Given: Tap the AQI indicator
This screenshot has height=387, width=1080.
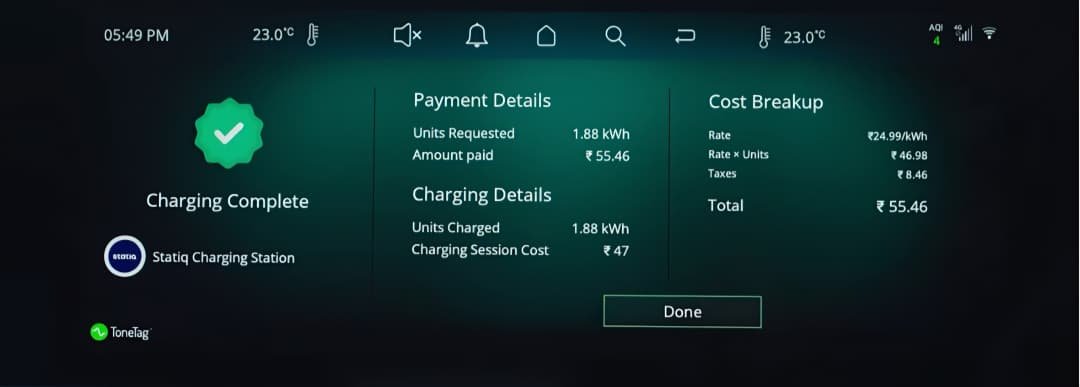Looking at the screenshot, I should pyautogui.click(x=935, y=34).
